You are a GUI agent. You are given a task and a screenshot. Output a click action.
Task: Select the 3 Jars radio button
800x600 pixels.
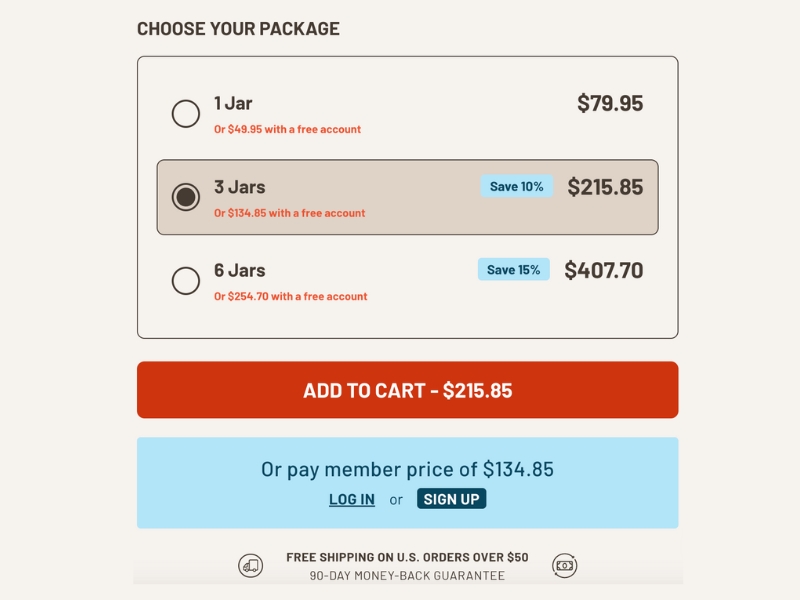[x=186, y=197]
